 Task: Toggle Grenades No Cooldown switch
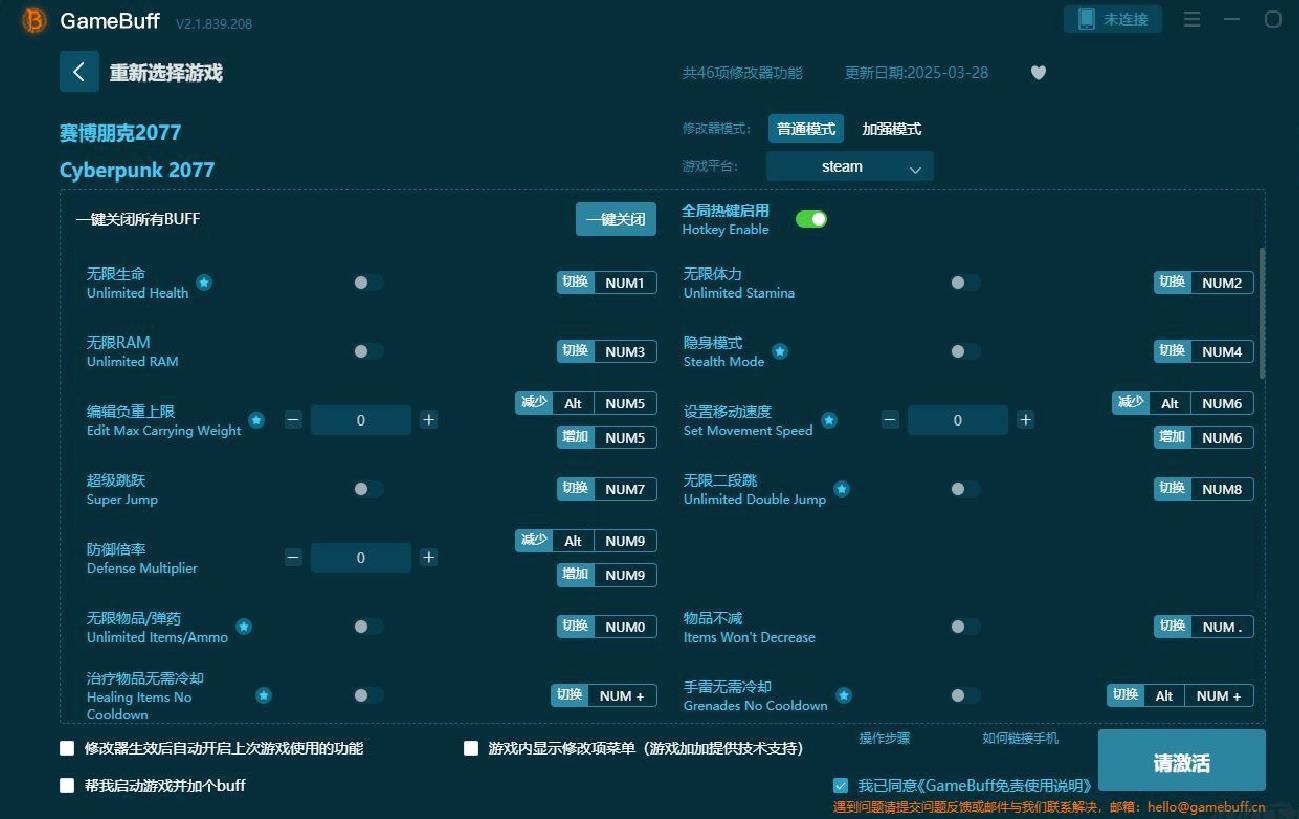click(965, 695)
